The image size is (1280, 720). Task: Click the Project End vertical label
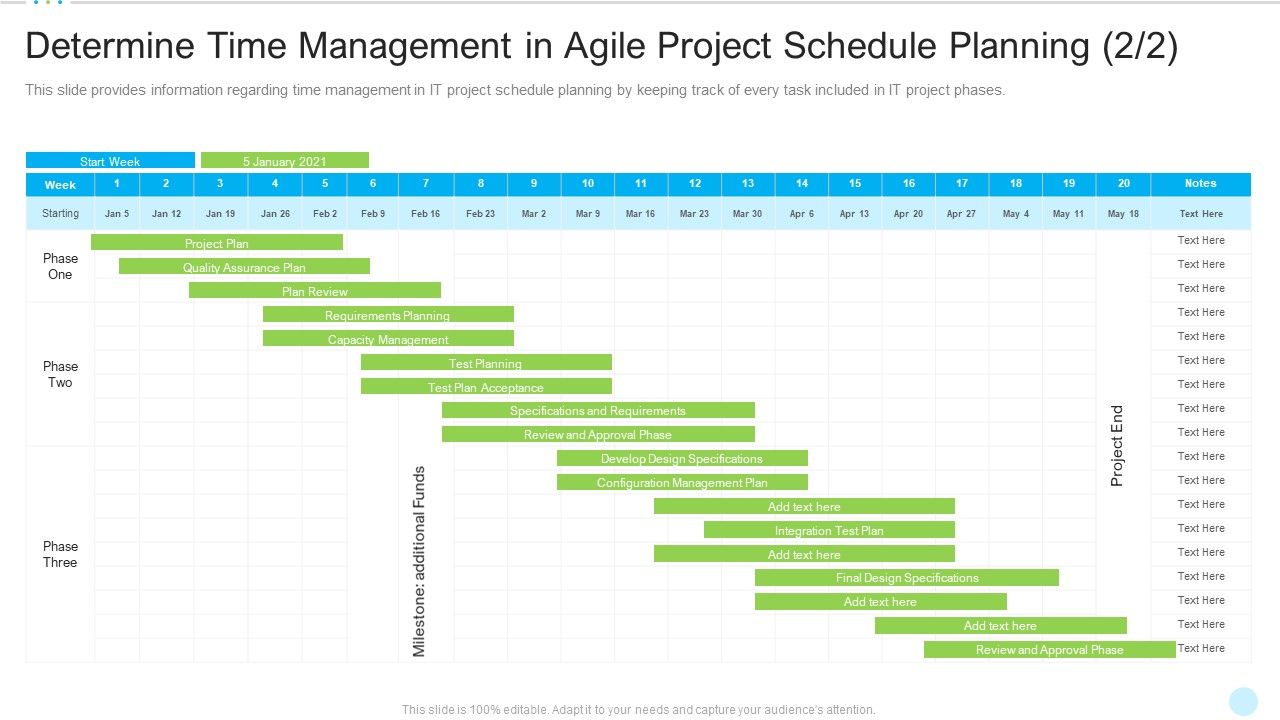(x=1118, y=445)
